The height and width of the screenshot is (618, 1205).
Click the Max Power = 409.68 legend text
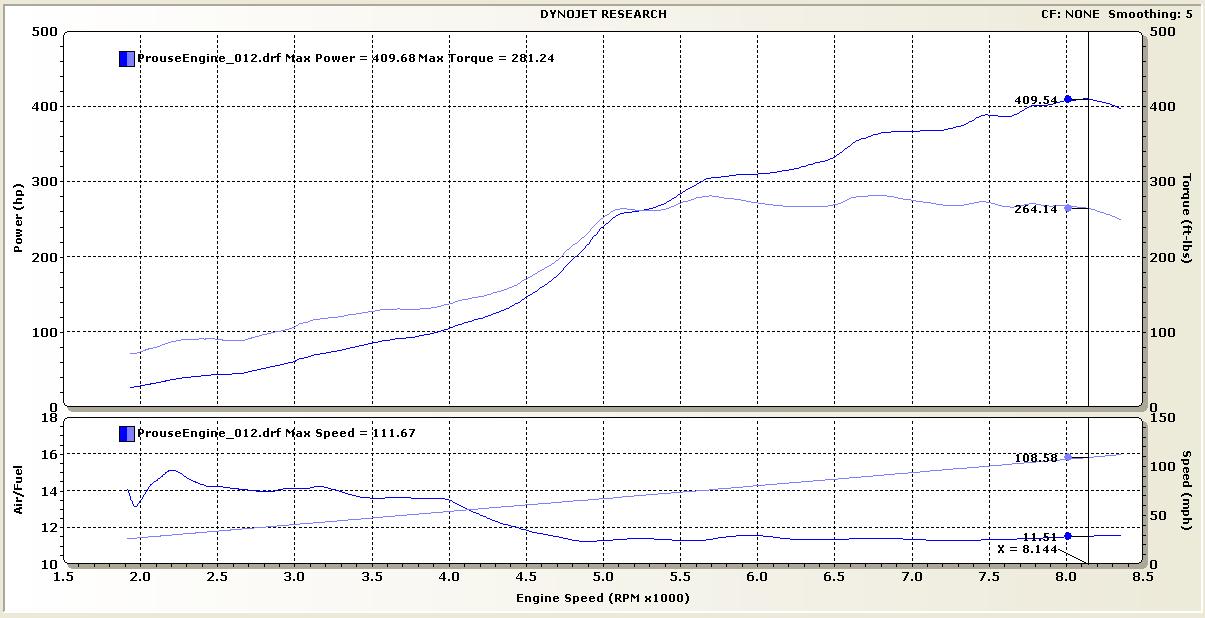350,58
